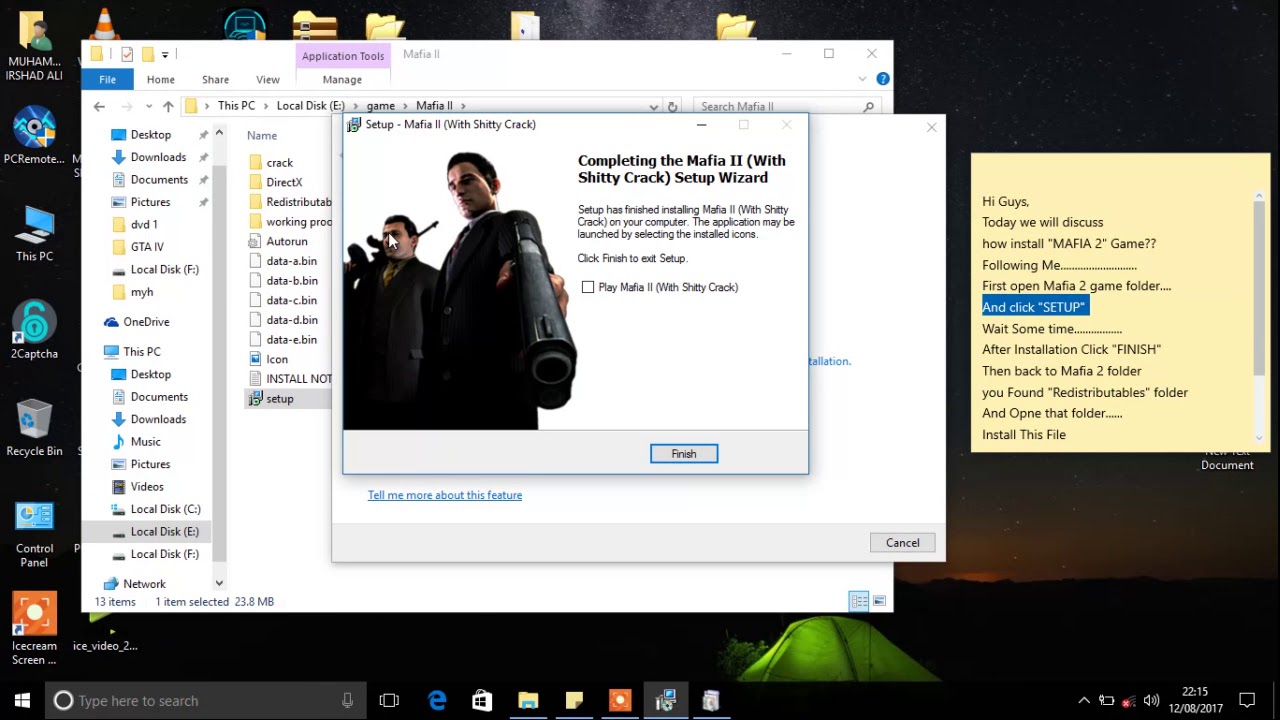Open the dvd 1 folder in sidebar

click(x=144, y=224)
